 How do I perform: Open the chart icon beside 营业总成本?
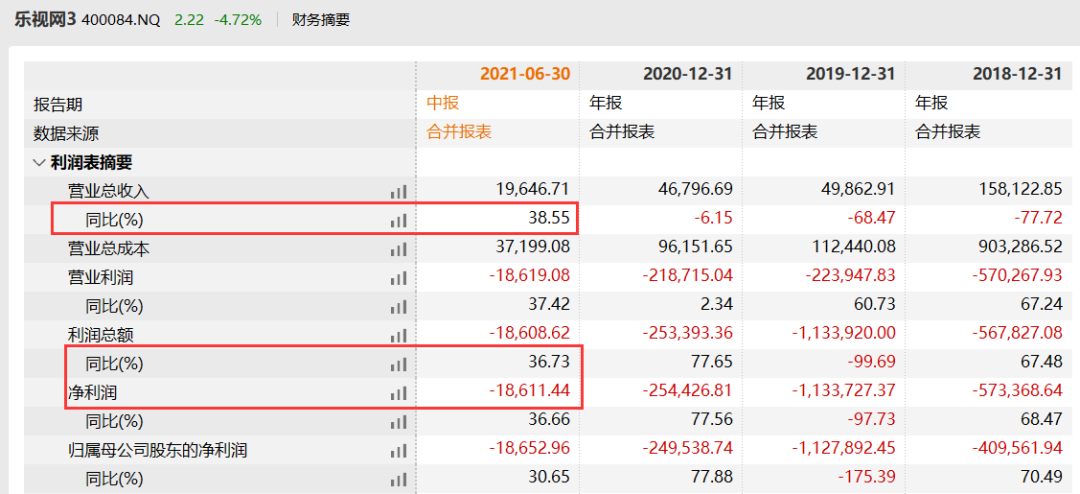[398, 249]
